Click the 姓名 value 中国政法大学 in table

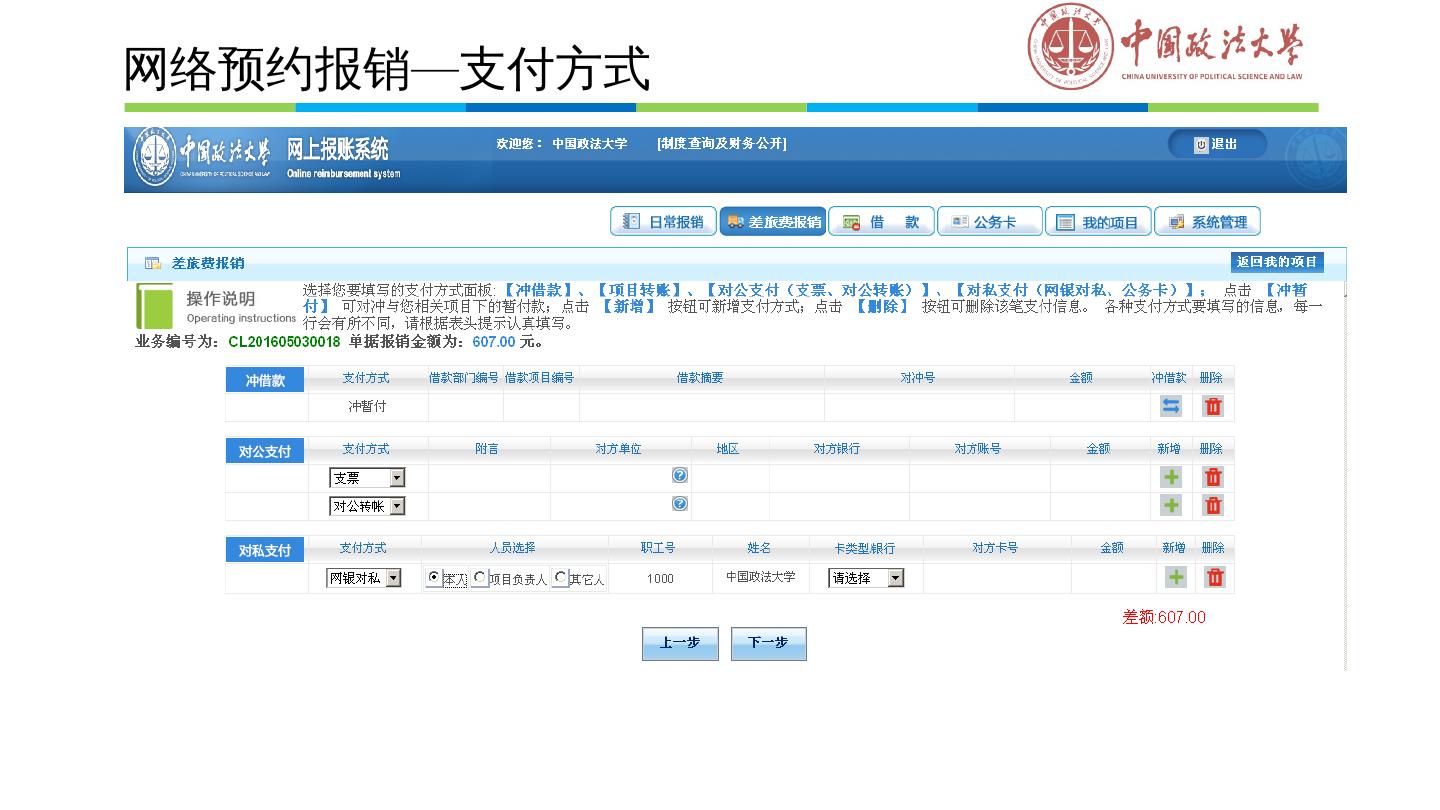click(761, 577)
